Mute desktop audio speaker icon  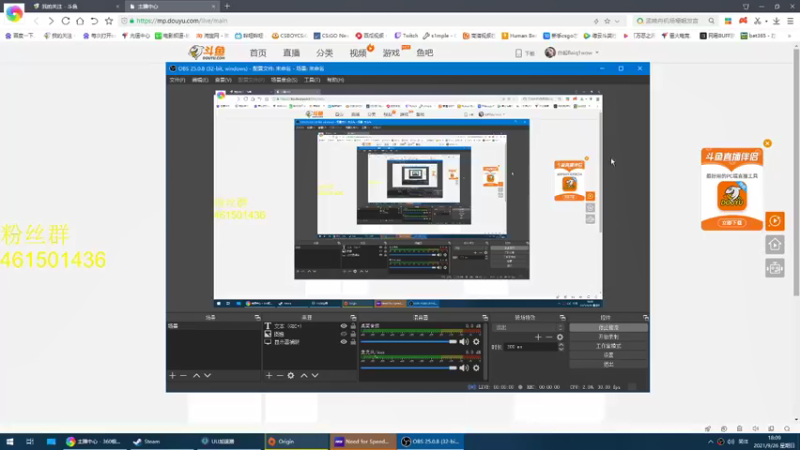[x=464, y=342]
